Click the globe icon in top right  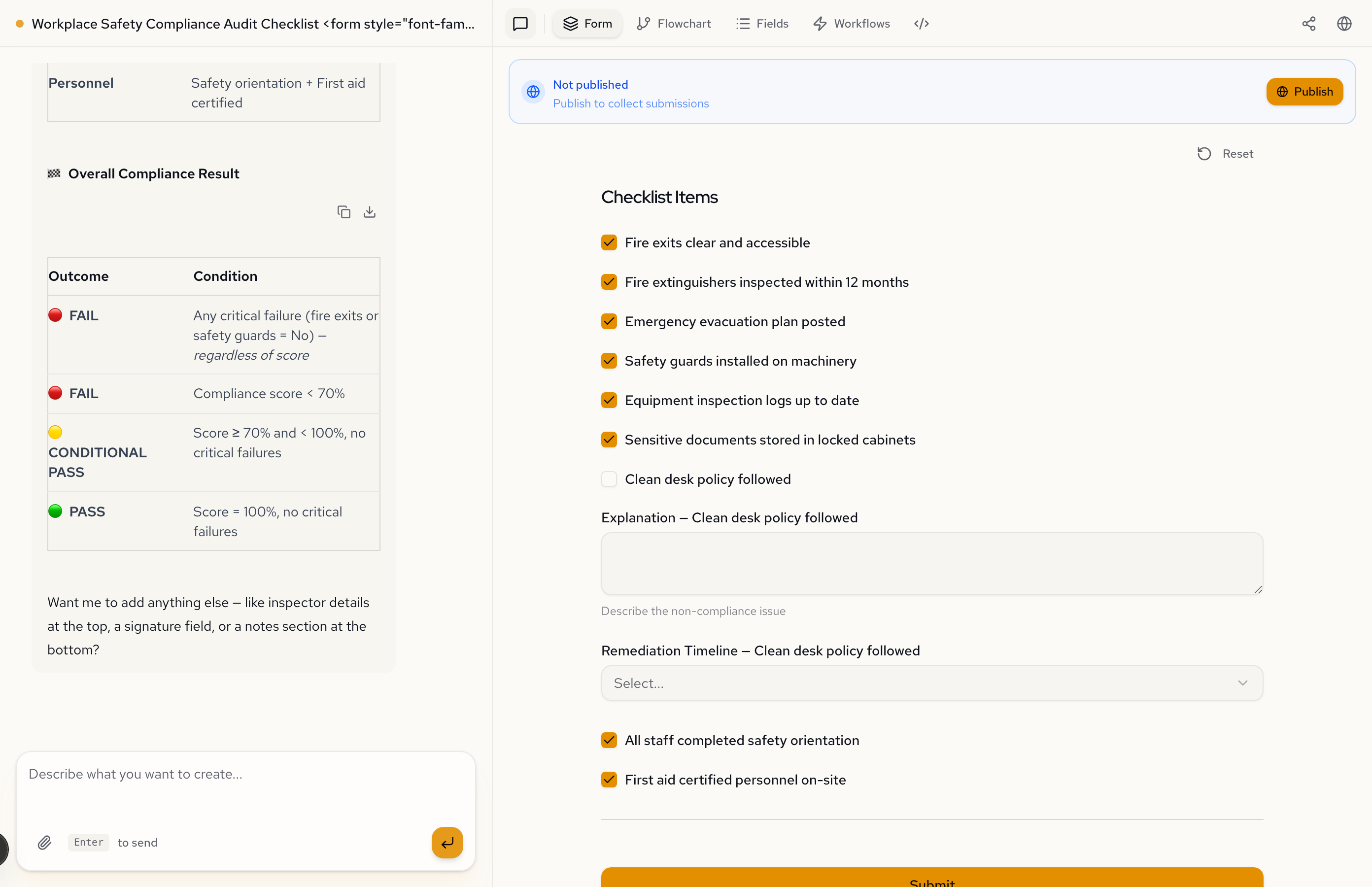point(1344,24)
